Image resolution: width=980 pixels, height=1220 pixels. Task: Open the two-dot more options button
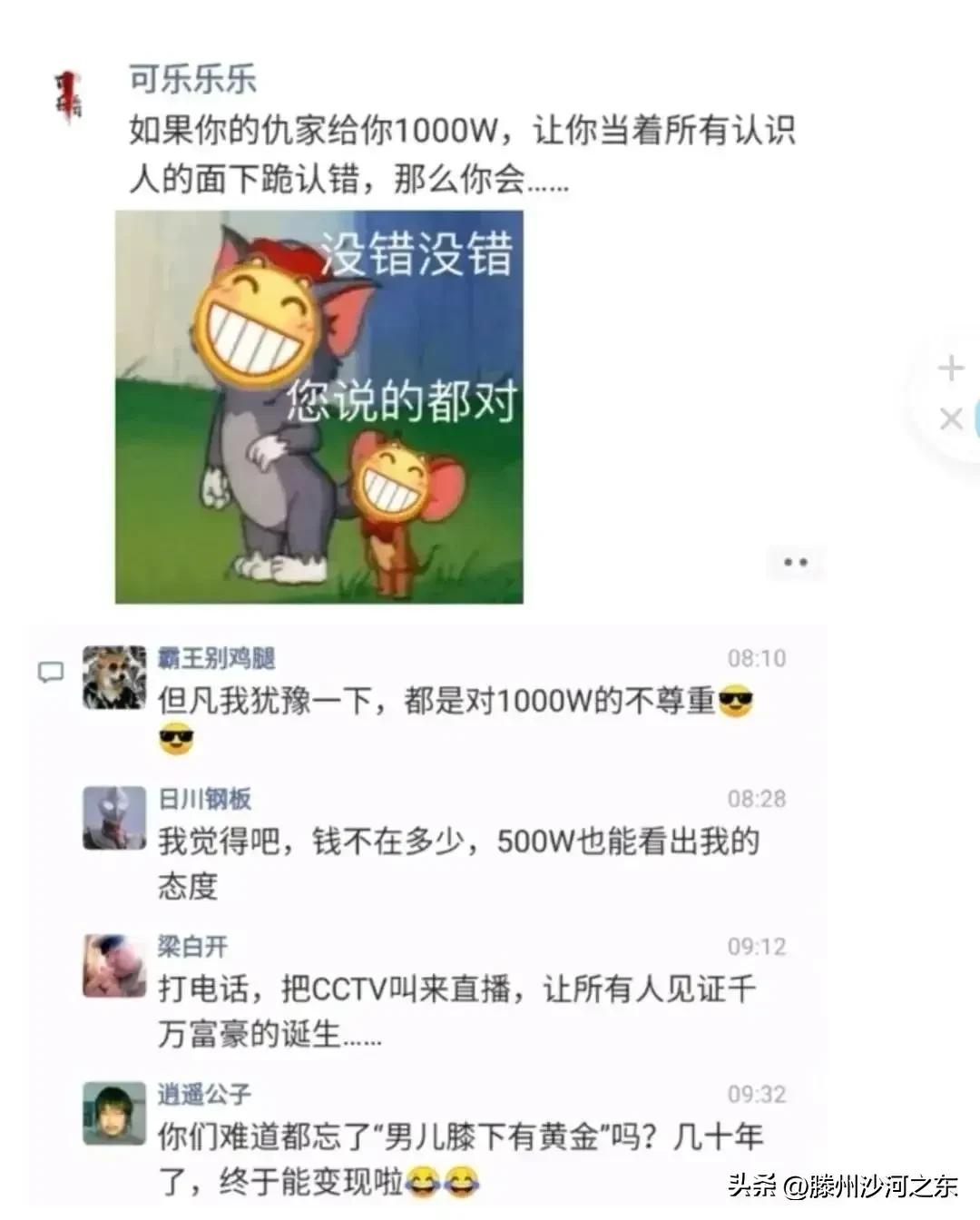coord(796,563)
